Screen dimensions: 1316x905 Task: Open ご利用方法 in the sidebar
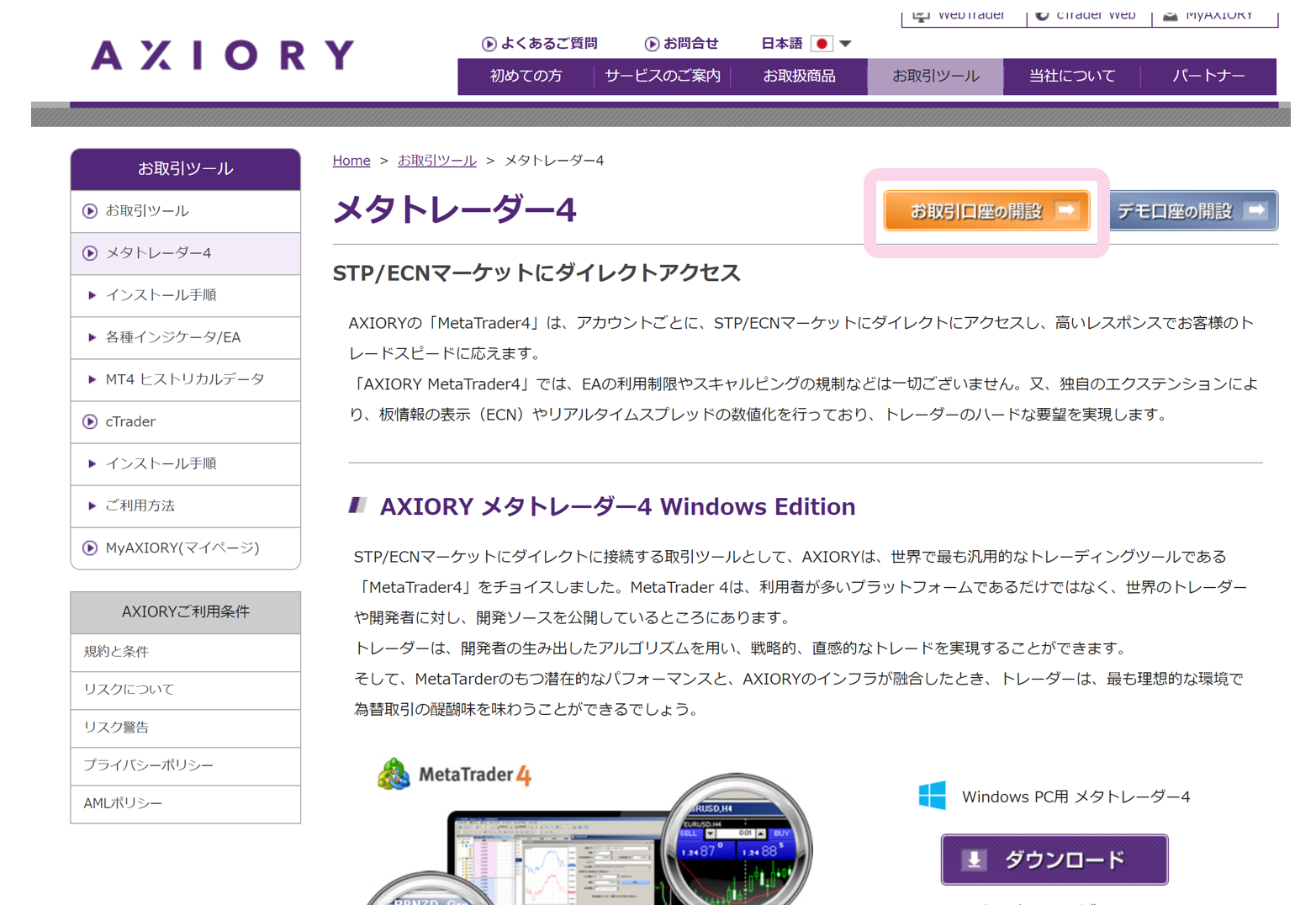[x=186, y=505]
